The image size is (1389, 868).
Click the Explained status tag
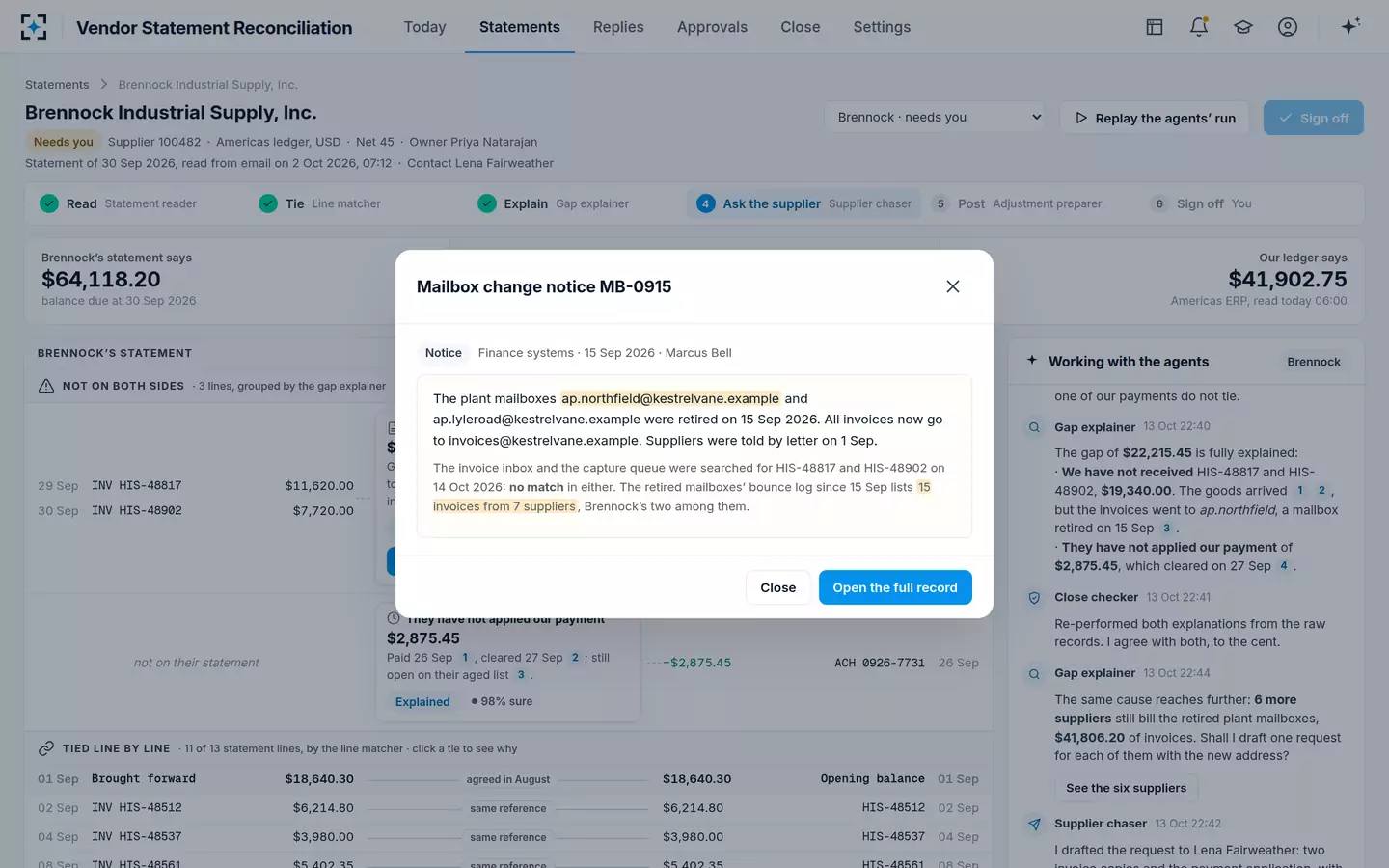coord(422,702)
